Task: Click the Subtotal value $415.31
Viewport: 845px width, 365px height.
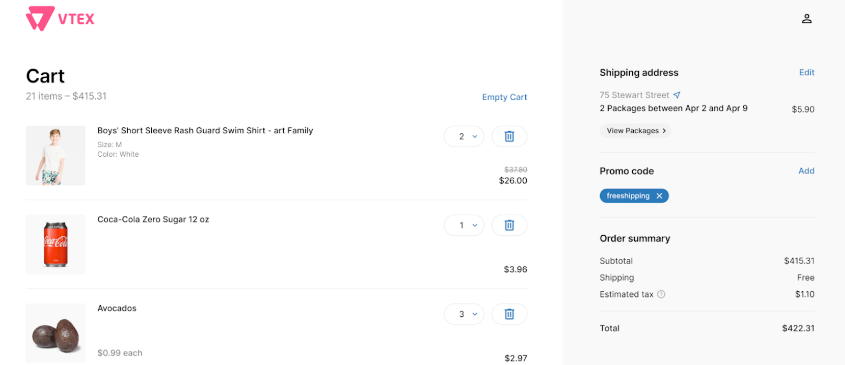Action: coord(799,261)
